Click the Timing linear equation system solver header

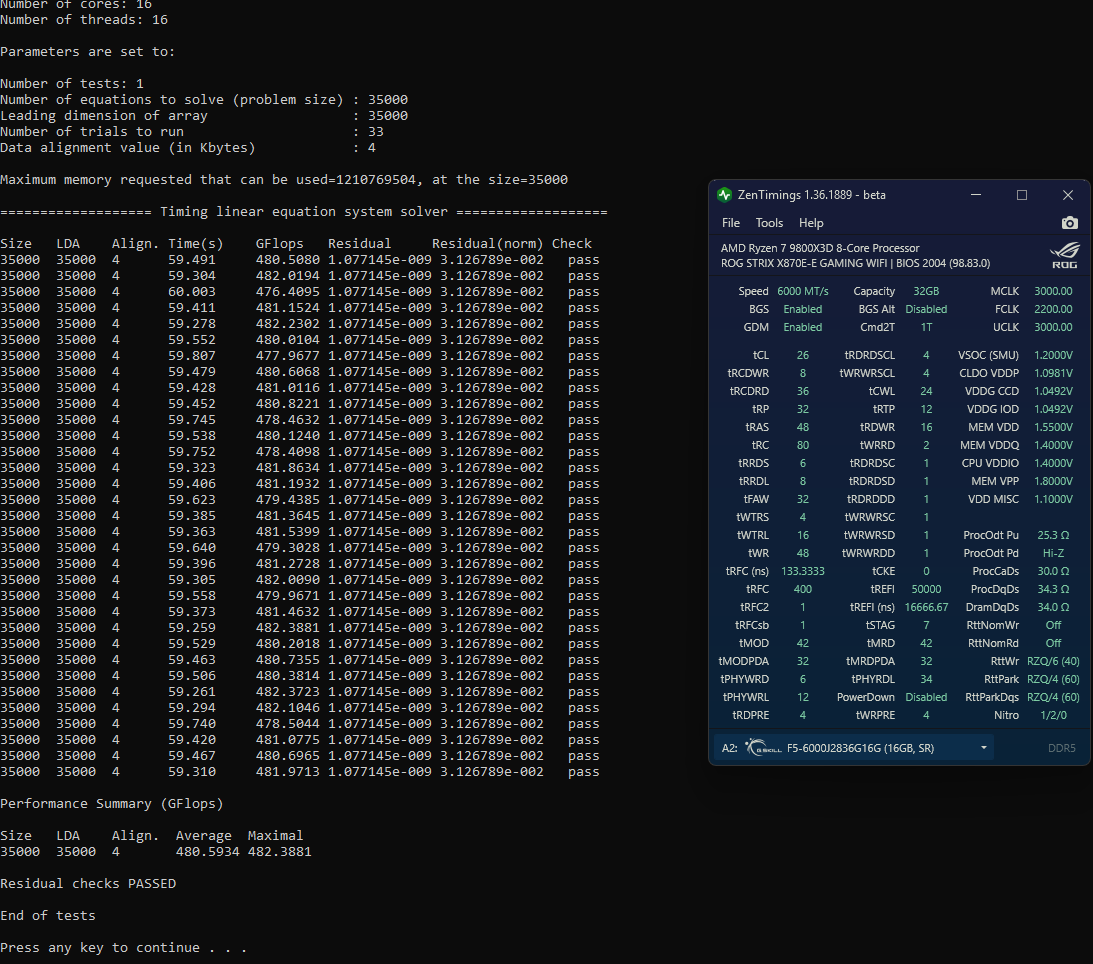[x=303, y=212]
